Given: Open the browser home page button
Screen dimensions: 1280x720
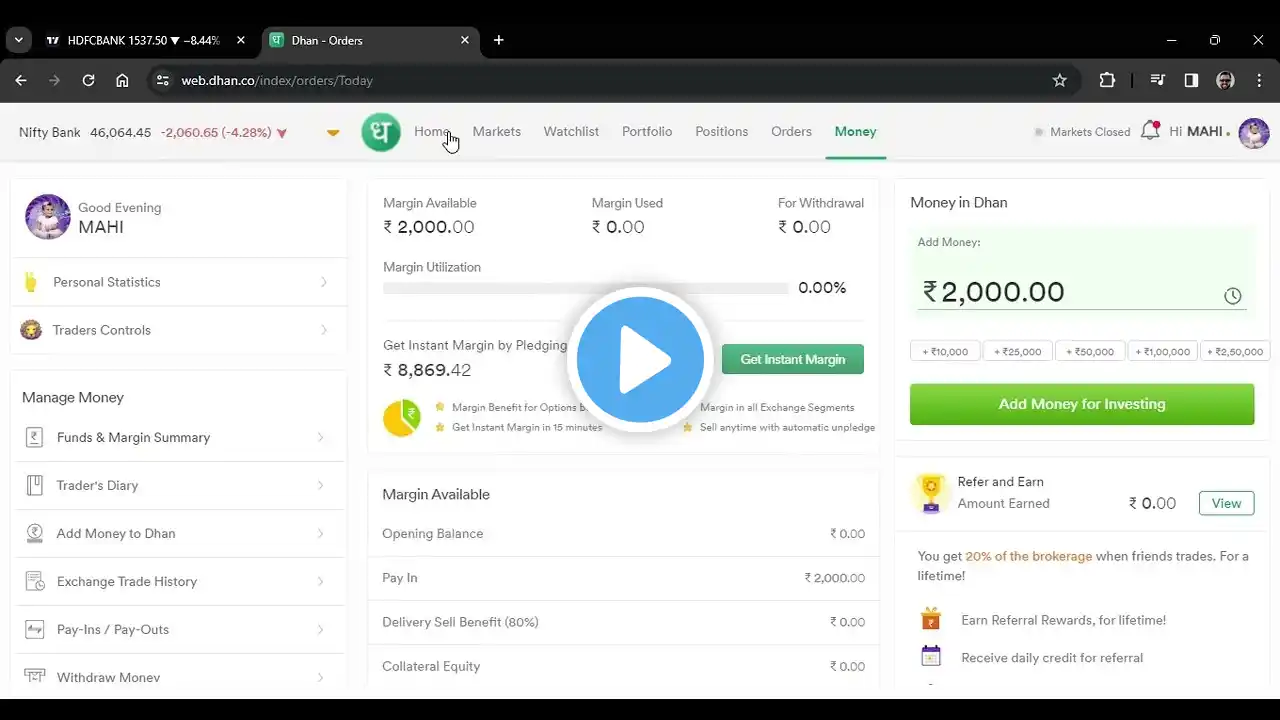Looking at the screenshot, I should (x=122, y=80).
